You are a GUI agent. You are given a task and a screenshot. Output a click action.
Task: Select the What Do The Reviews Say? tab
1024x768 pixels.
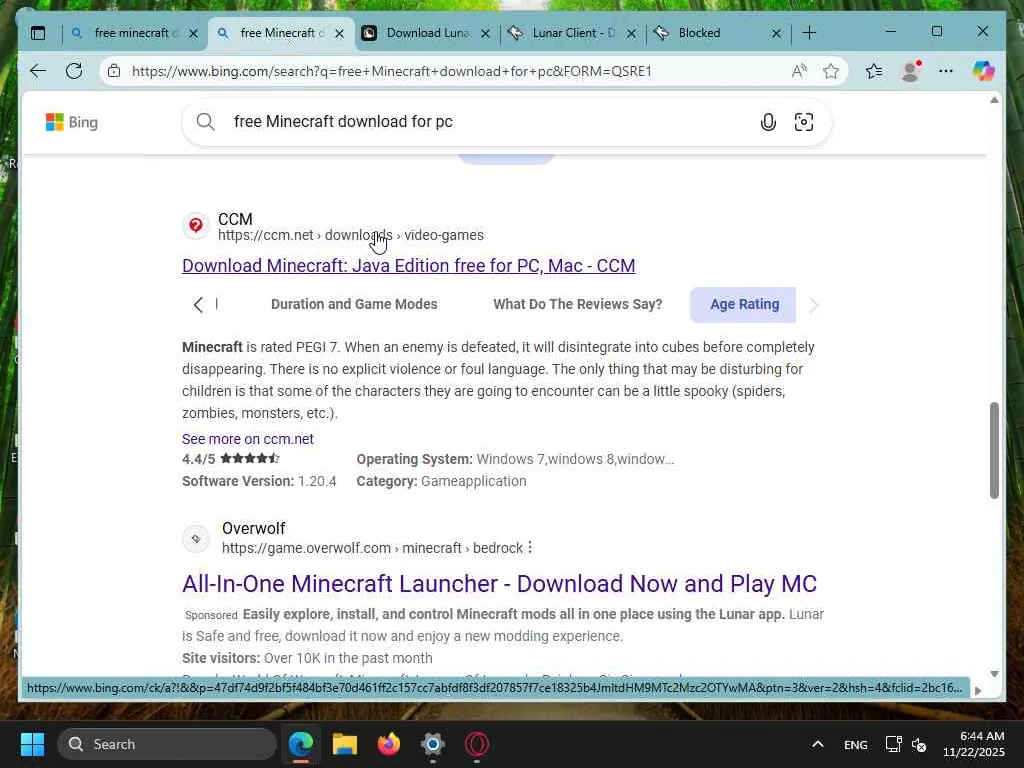tap(577, 304)
